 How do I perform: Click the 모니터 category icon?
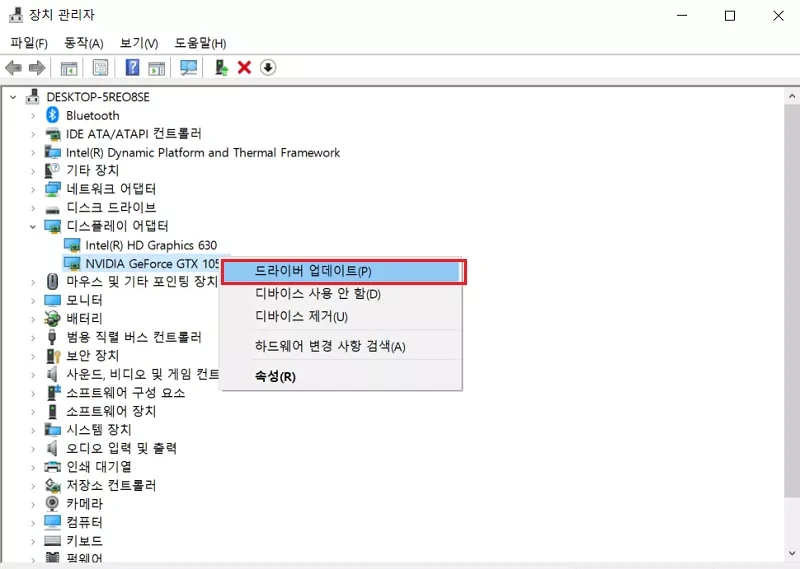53,301
